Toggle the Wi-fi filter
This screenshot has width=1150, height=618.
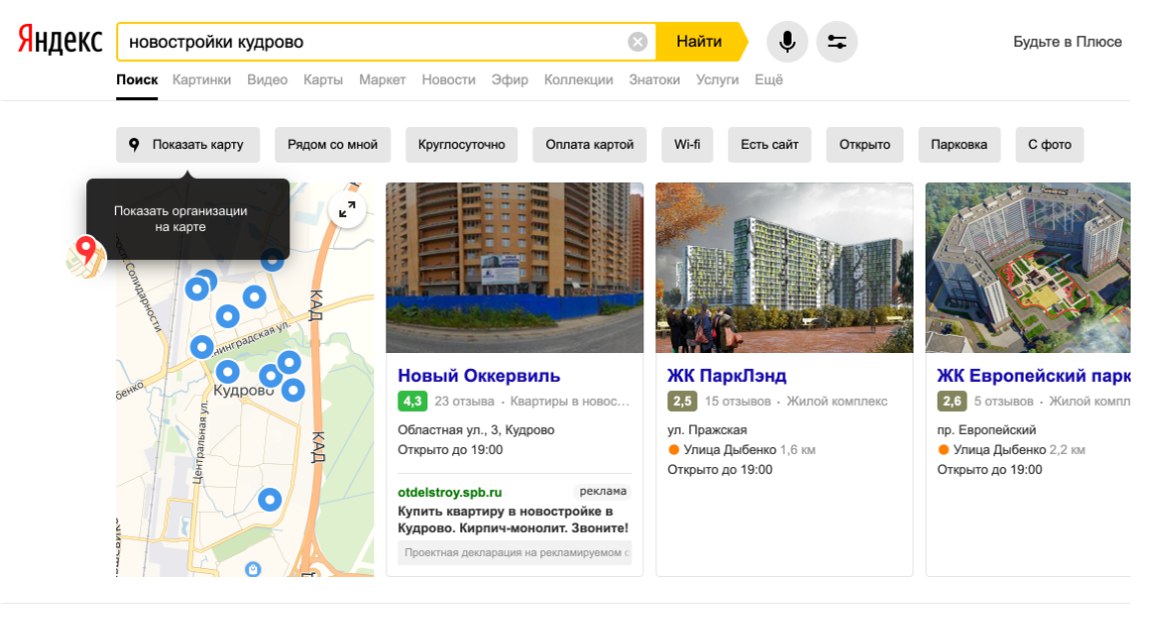click(x=687, y=144)
